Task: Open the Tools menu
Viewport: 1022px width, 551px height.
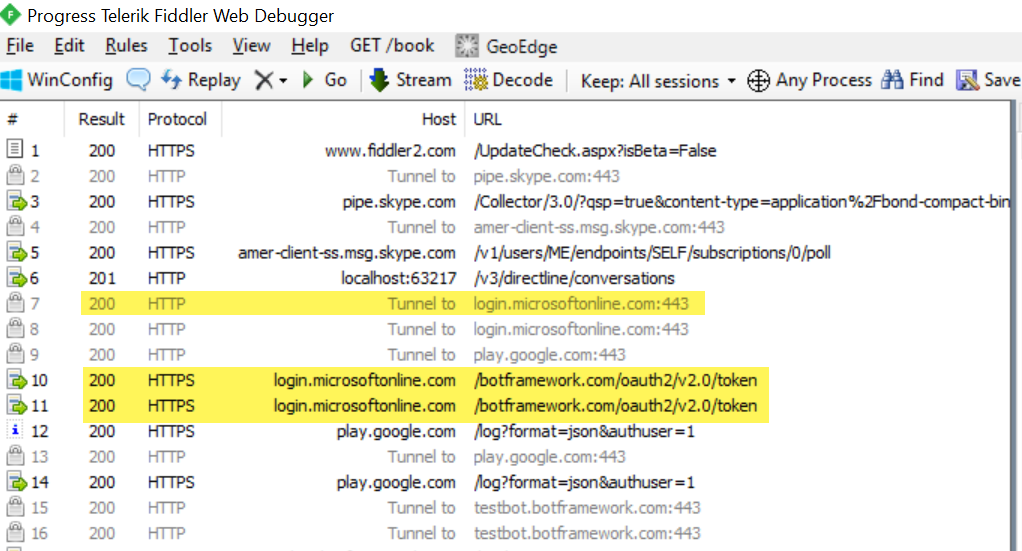Action: 190,46
